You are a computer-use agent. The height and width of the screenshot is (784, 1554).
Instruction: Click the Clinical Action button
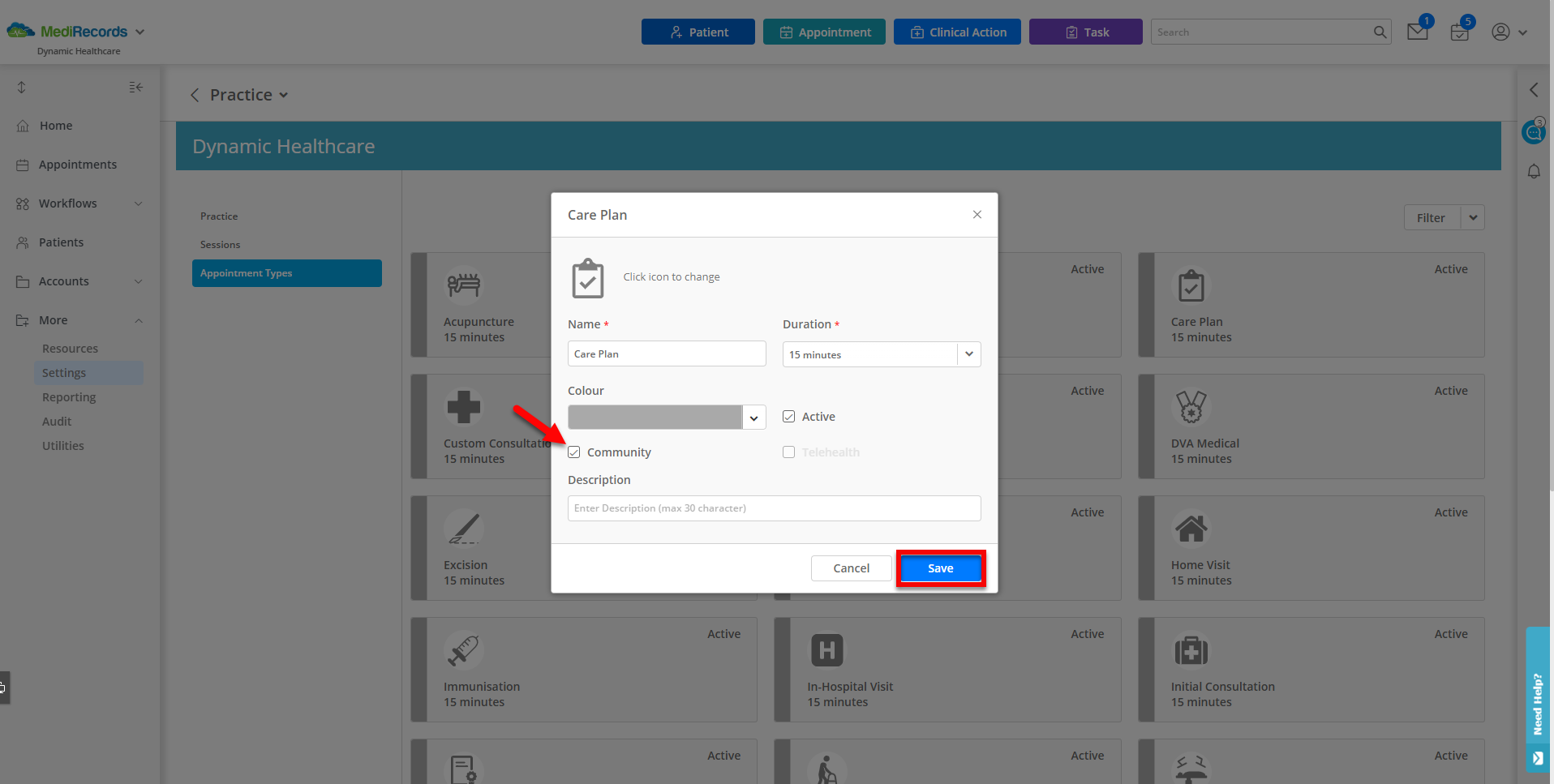coord(957,32)
